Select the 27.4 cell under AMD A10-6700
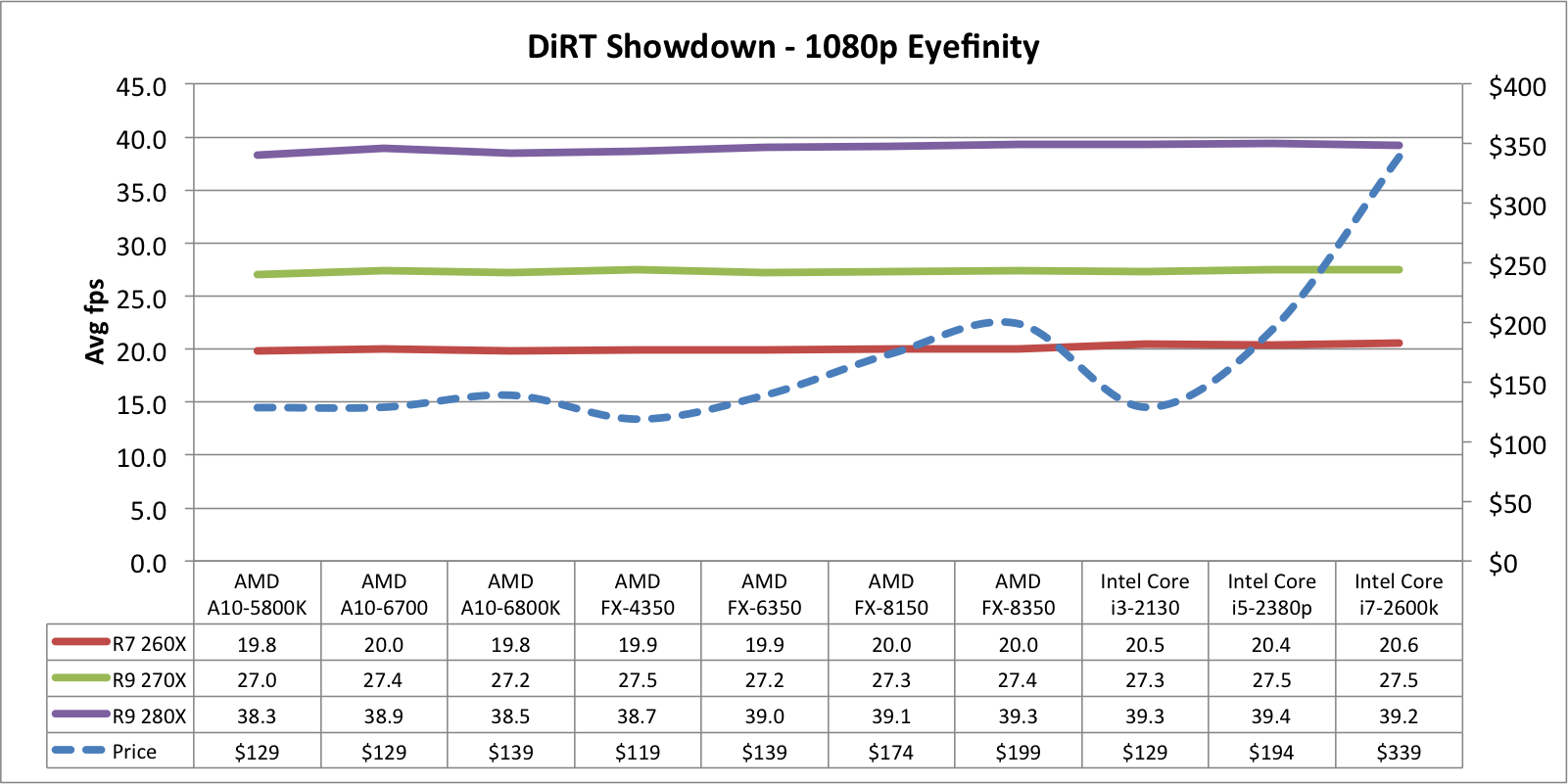Image resolution: width=1568 pixels, height=784 pixels. (384, 680)
